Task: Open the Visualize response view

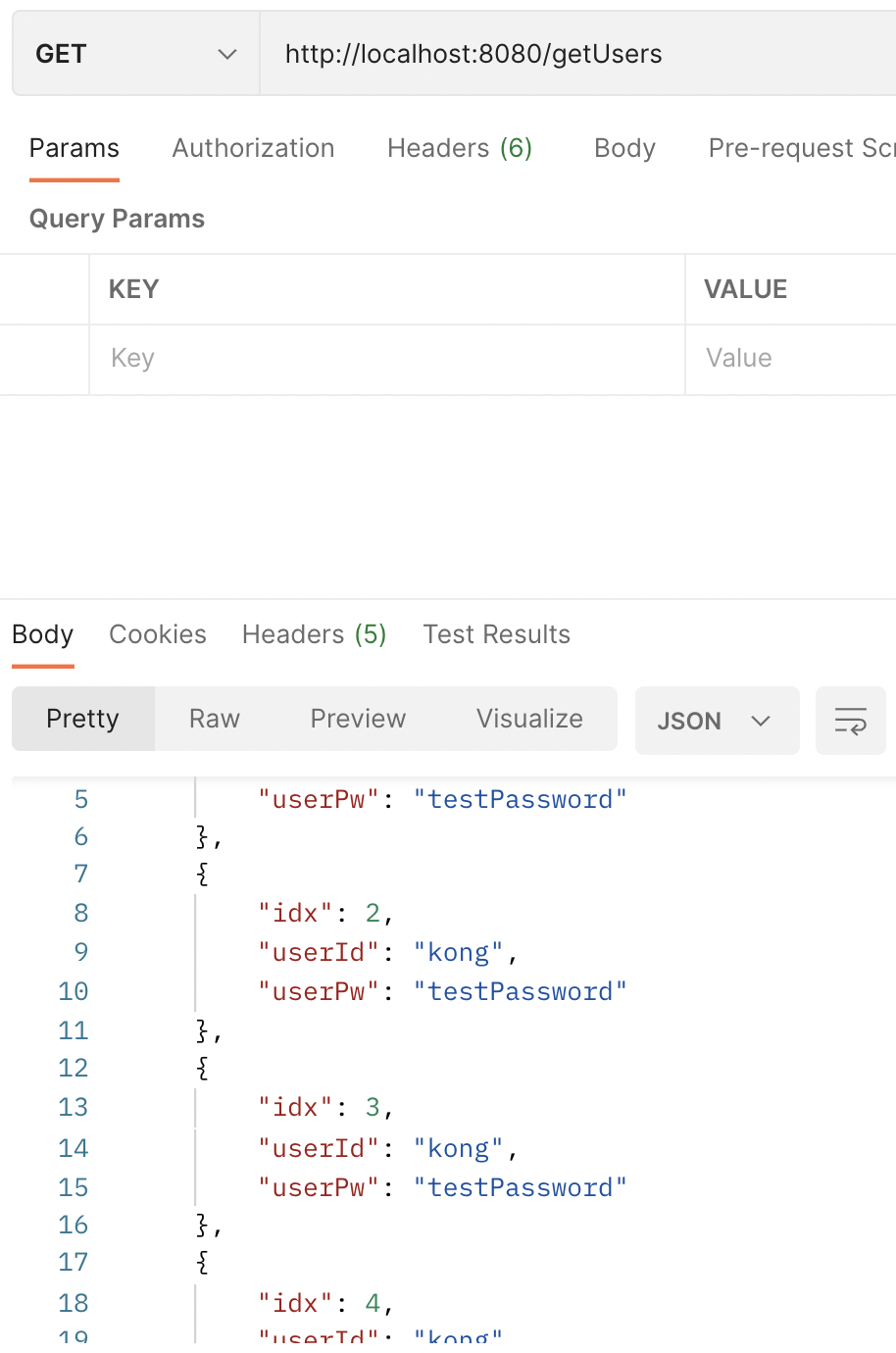Action: (529, 719)
